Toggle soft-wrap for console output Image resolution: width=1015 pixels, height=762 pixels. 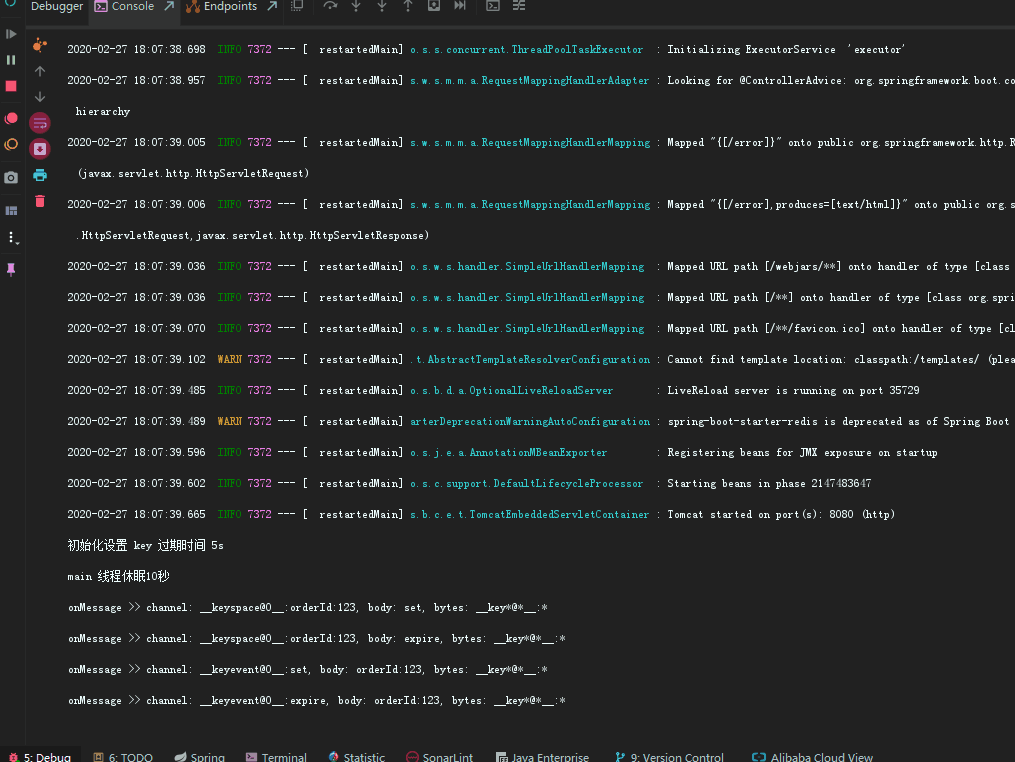(x=39, y=122)
